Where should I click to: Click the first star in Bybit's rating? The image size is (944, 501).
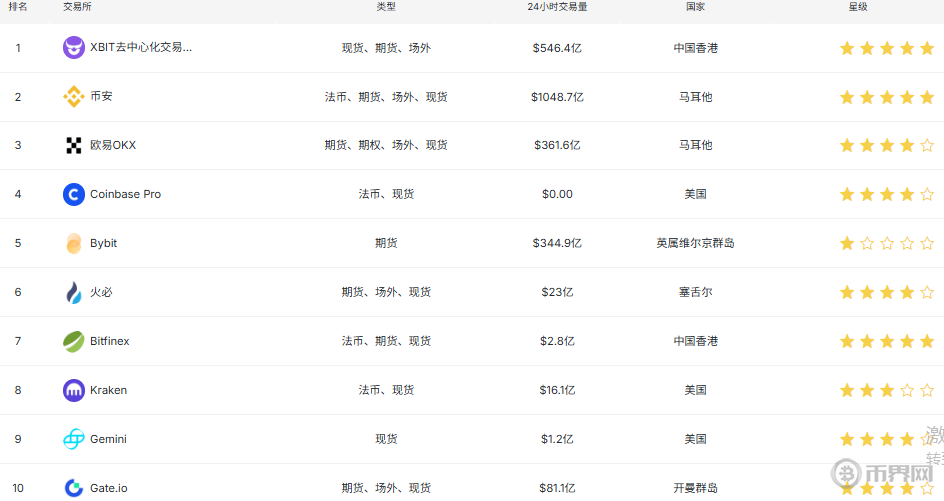[847, 243]
